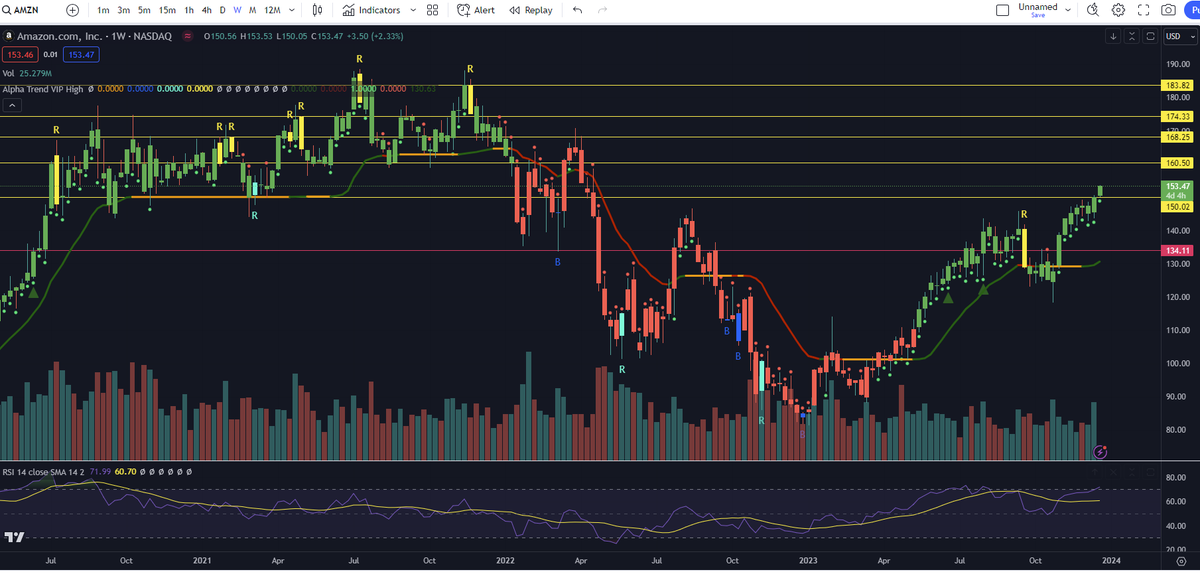
Task: Click the 153.46 sell price button
Action: pyautogui.click(x=20, y=55)
